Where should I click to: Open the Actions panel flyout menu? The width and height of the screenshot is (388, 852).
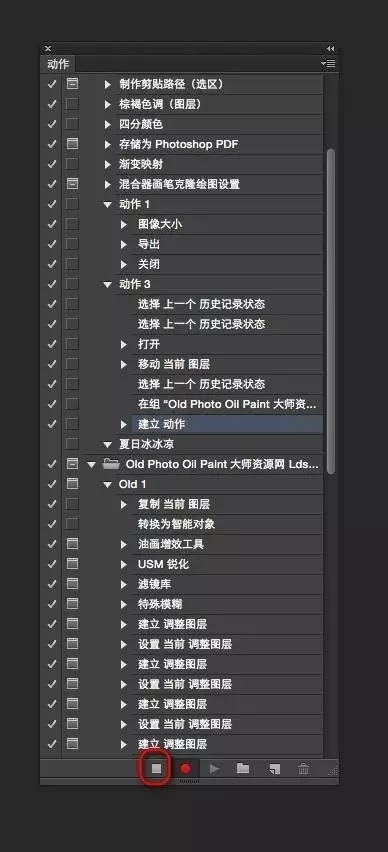[x=328, y=64]
